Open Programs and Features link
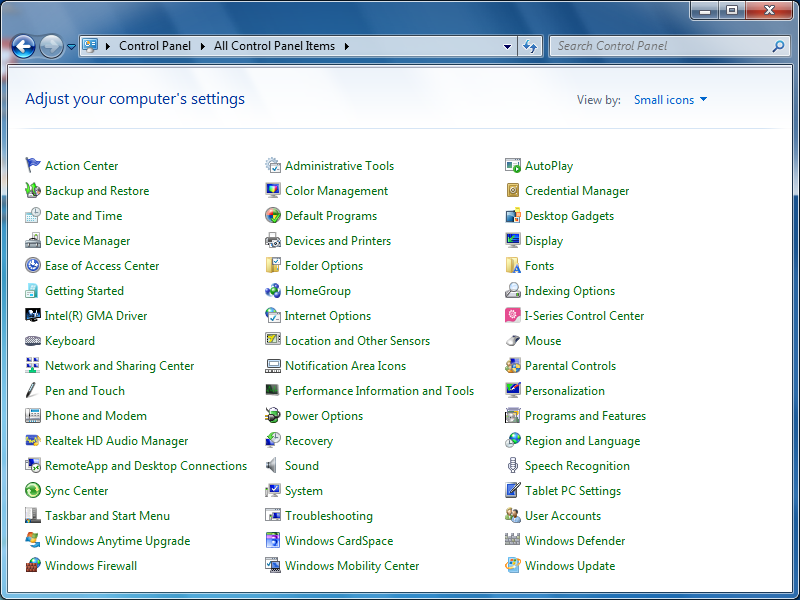Screen dimensions: 800x600 click(585, 416)
